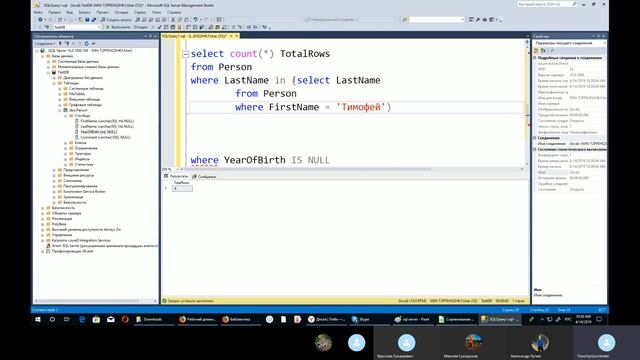
Task: Select the LastName column in tree
Action: 107,126
